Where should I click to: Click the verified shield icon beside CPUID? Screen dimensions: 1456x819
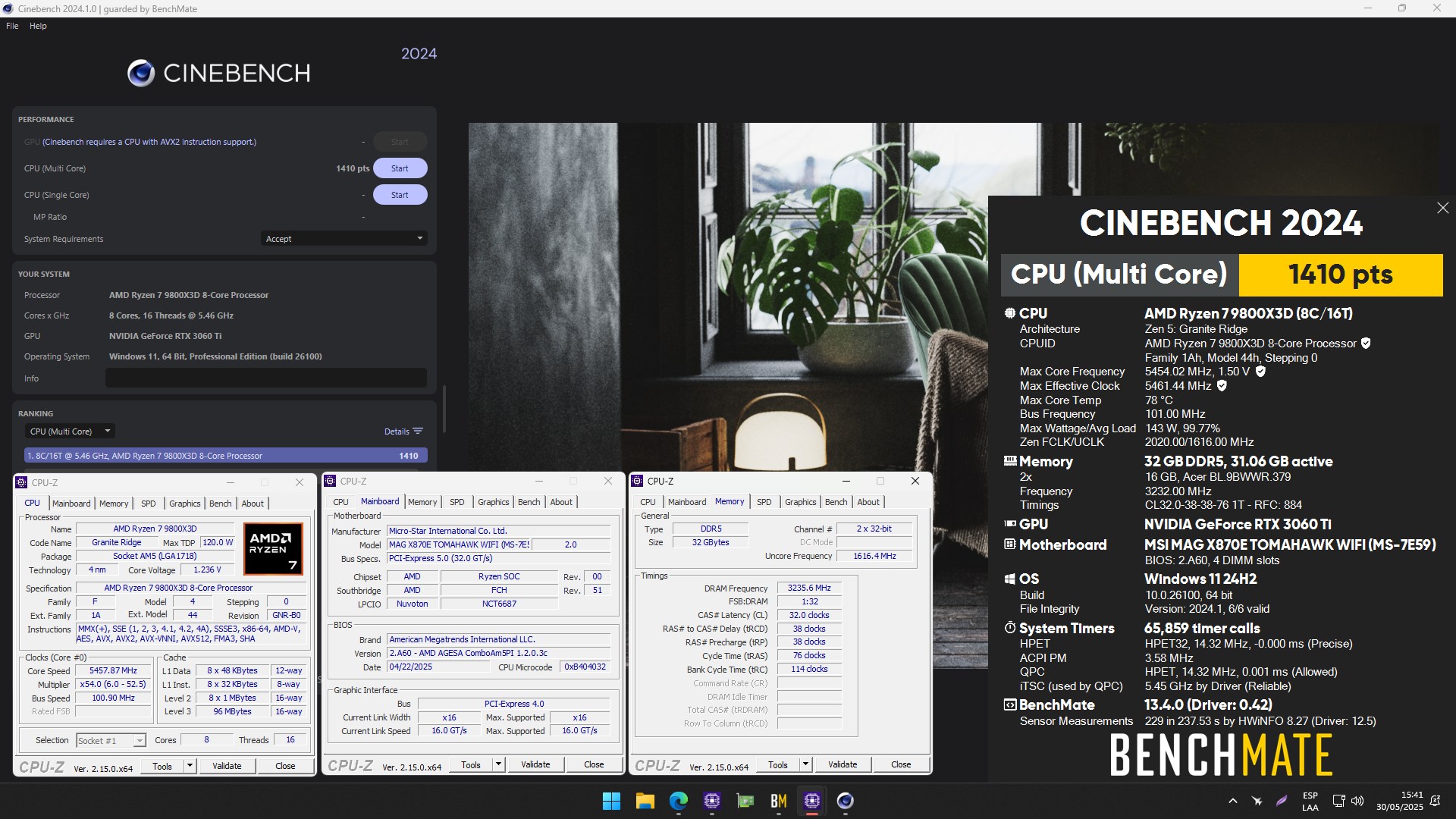pyautogui.click(x=1366, y=344)
